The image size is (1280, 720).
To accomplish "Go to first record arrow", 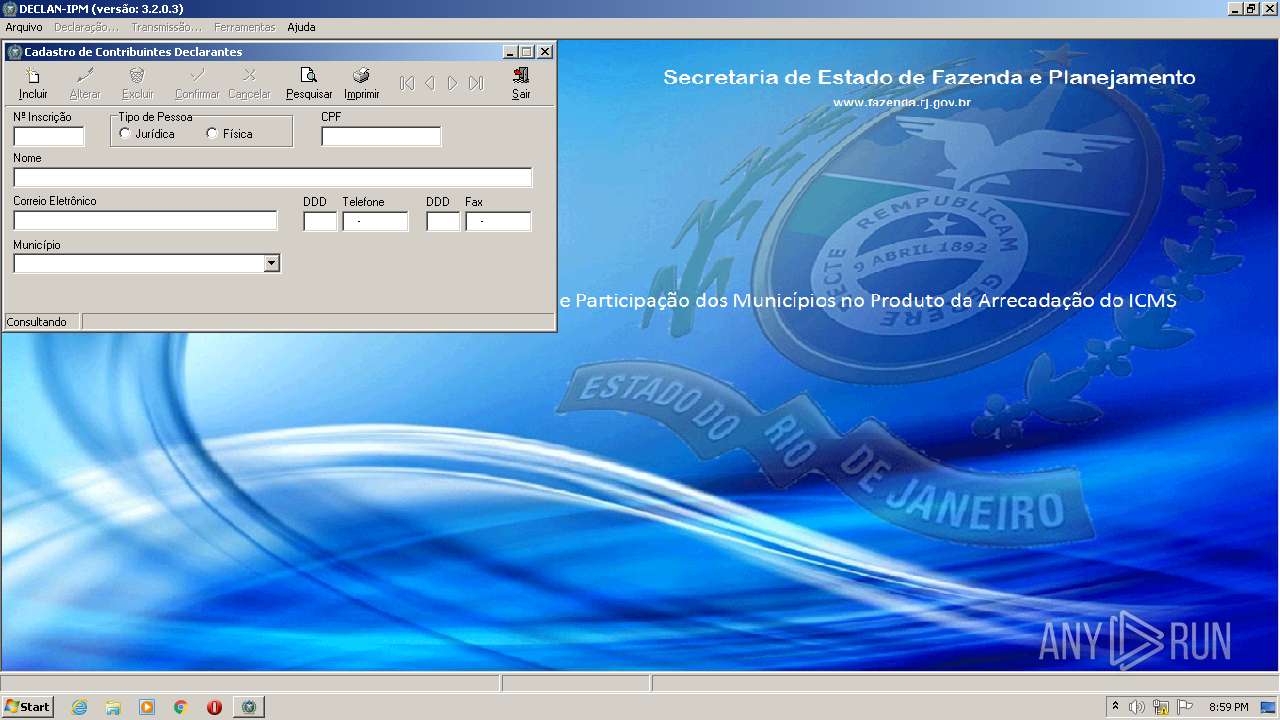I will pyautogui.click(x=407, y=83).
